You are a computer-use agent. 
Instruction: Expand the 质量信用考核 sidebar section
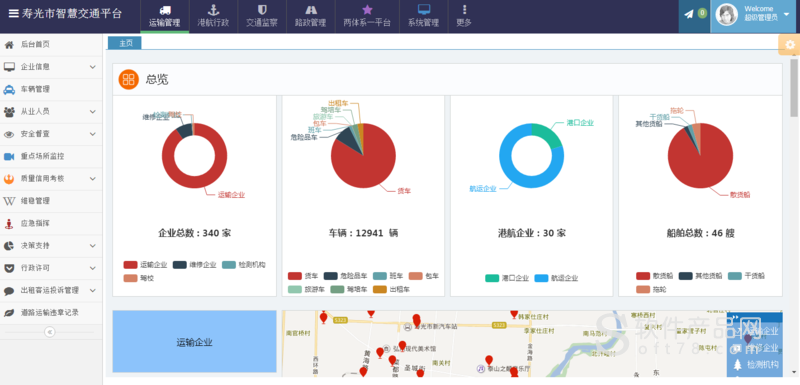pyautogui.click(x=51, y=179)
